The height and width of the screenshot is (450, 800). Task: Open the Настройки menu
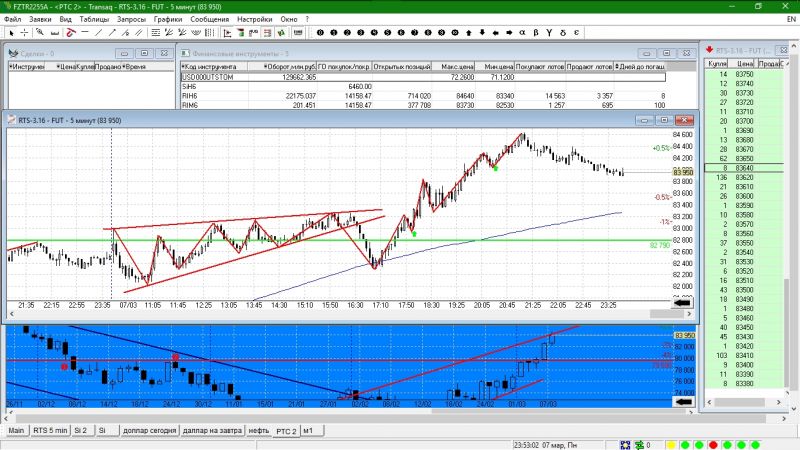[x=255, y=19]
